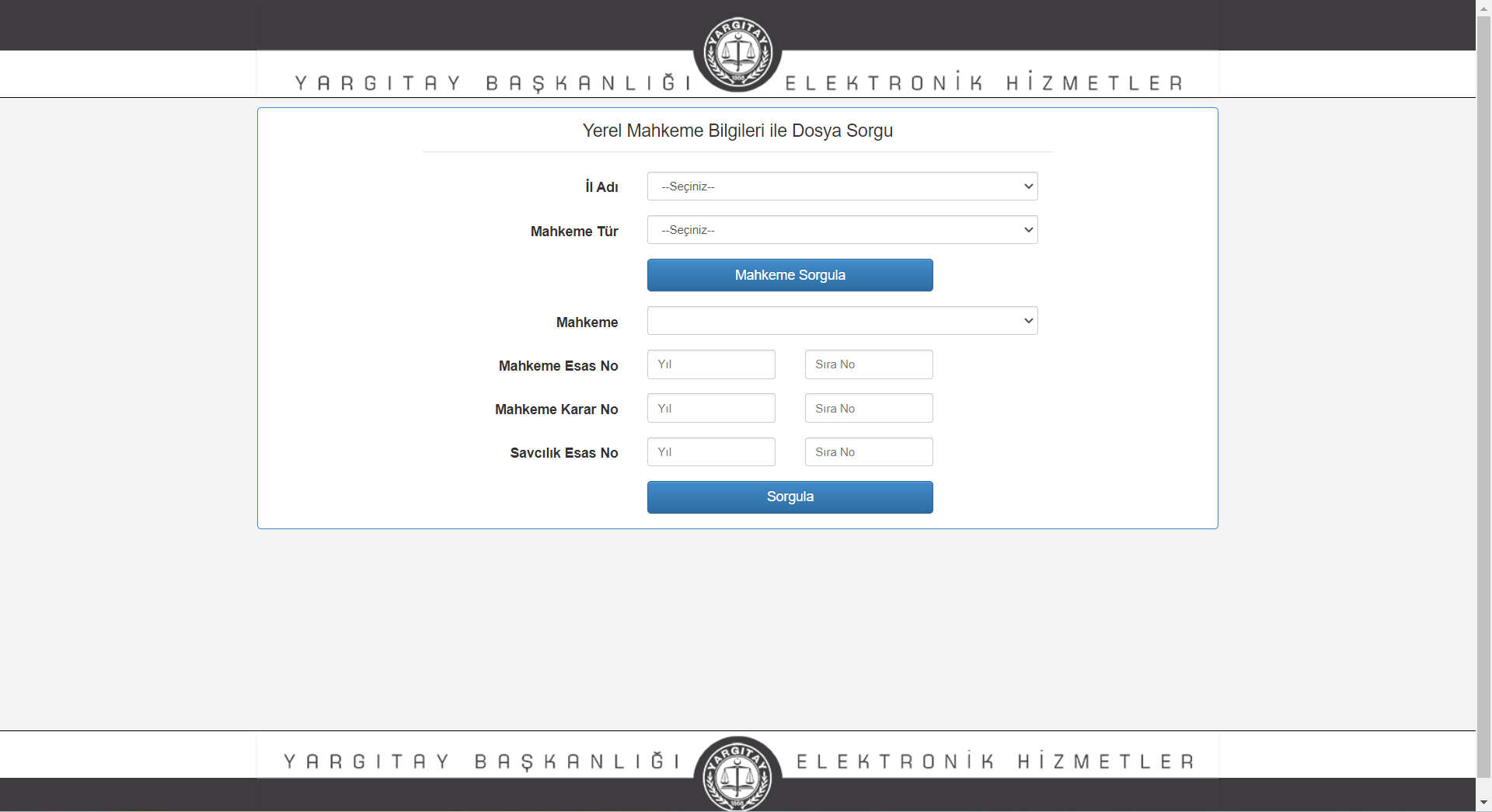Click the vertical scrollbar thumb

(x=1483, y=389)
